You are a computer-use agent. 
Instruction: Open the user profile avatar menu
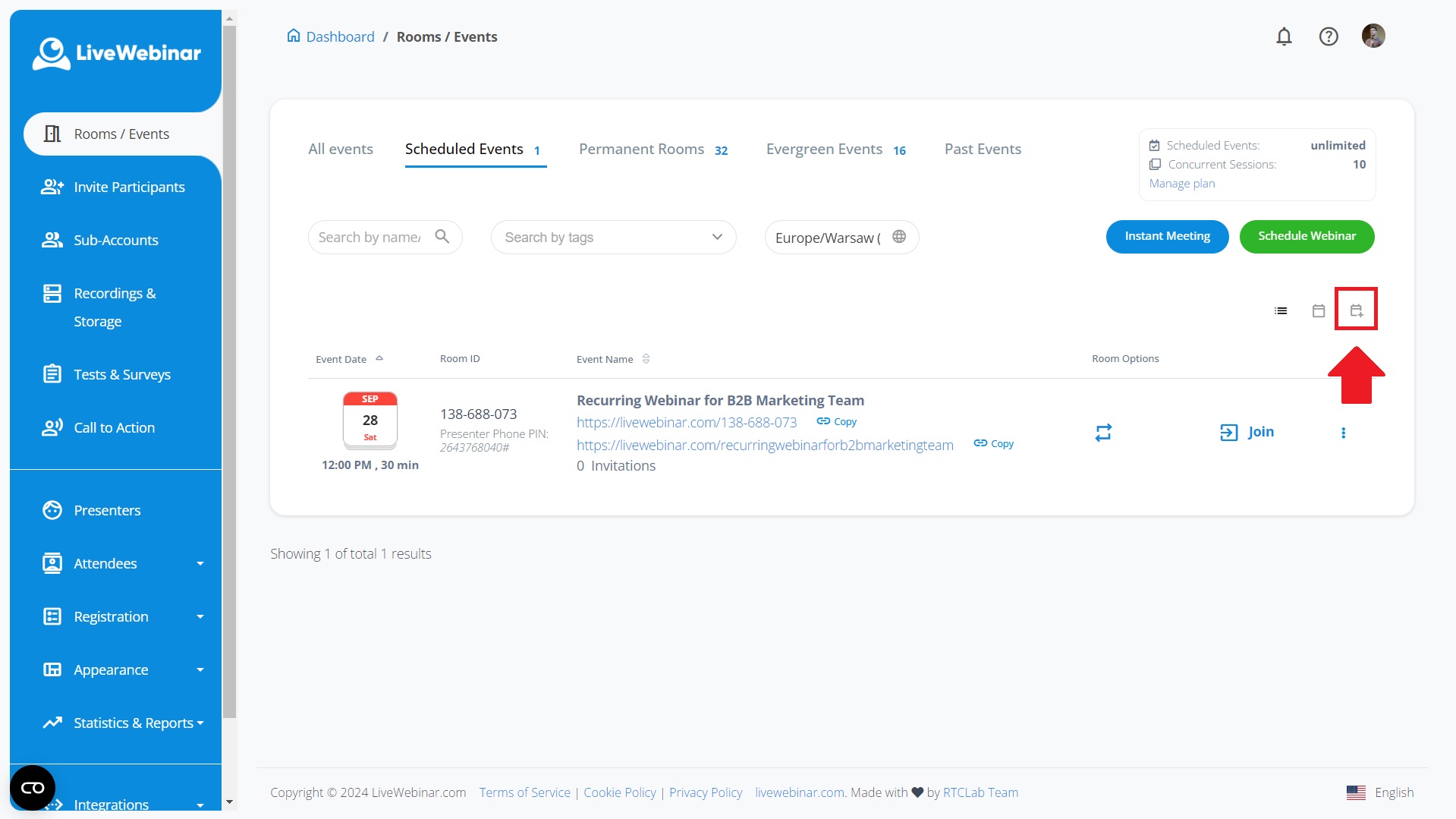(x=1373, y=36)
